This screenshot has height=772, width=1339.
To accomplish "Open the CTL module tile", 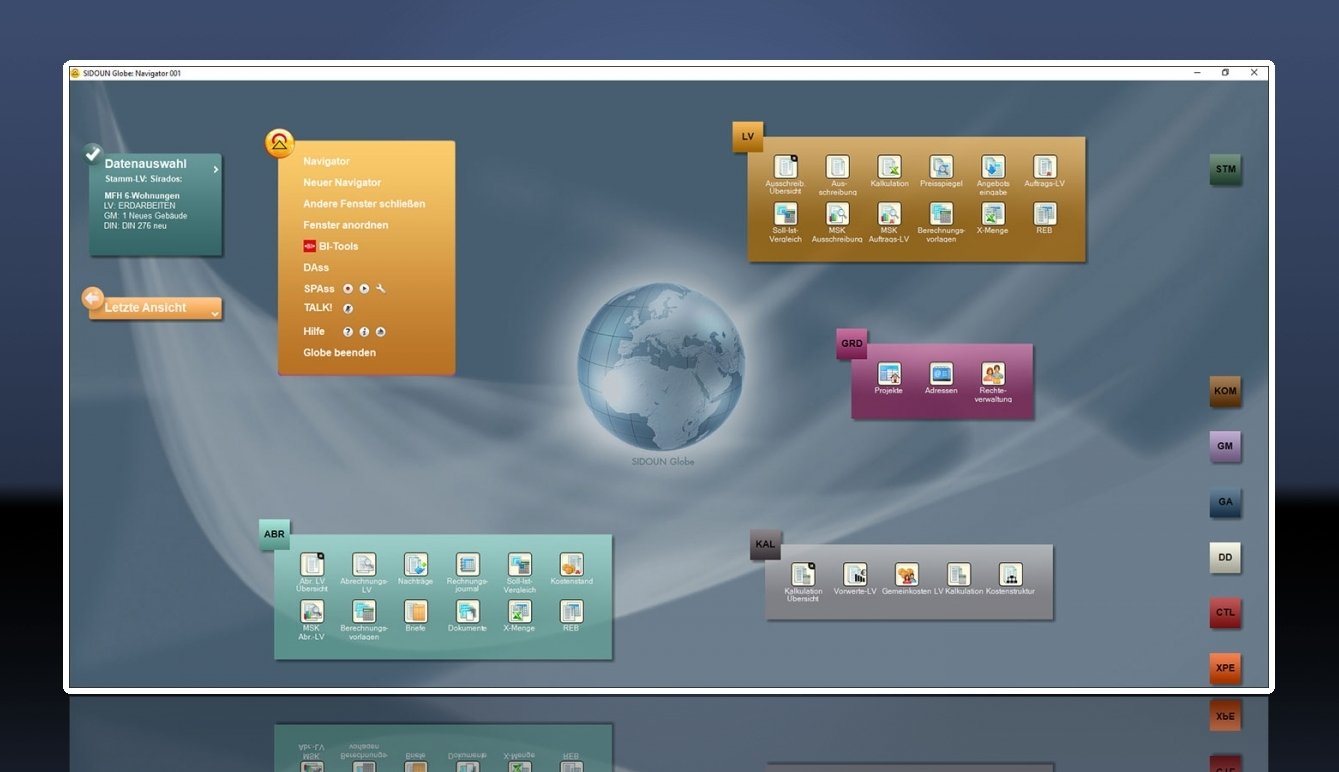I will click(1226, 613).
